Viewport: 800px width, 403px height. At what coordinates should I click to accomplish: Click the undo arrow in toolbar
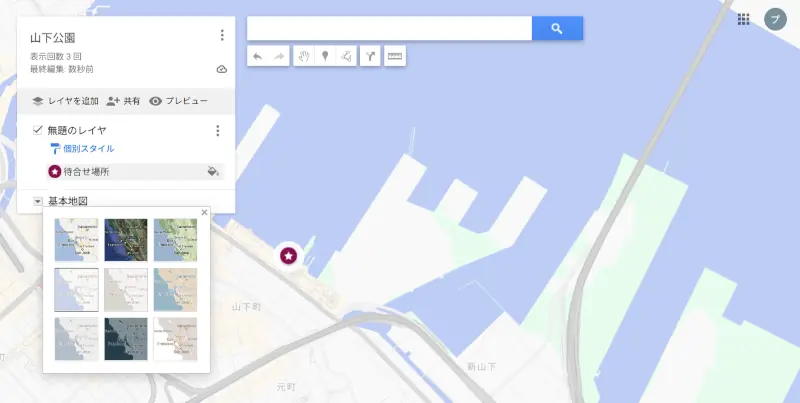tap(258, 57)
